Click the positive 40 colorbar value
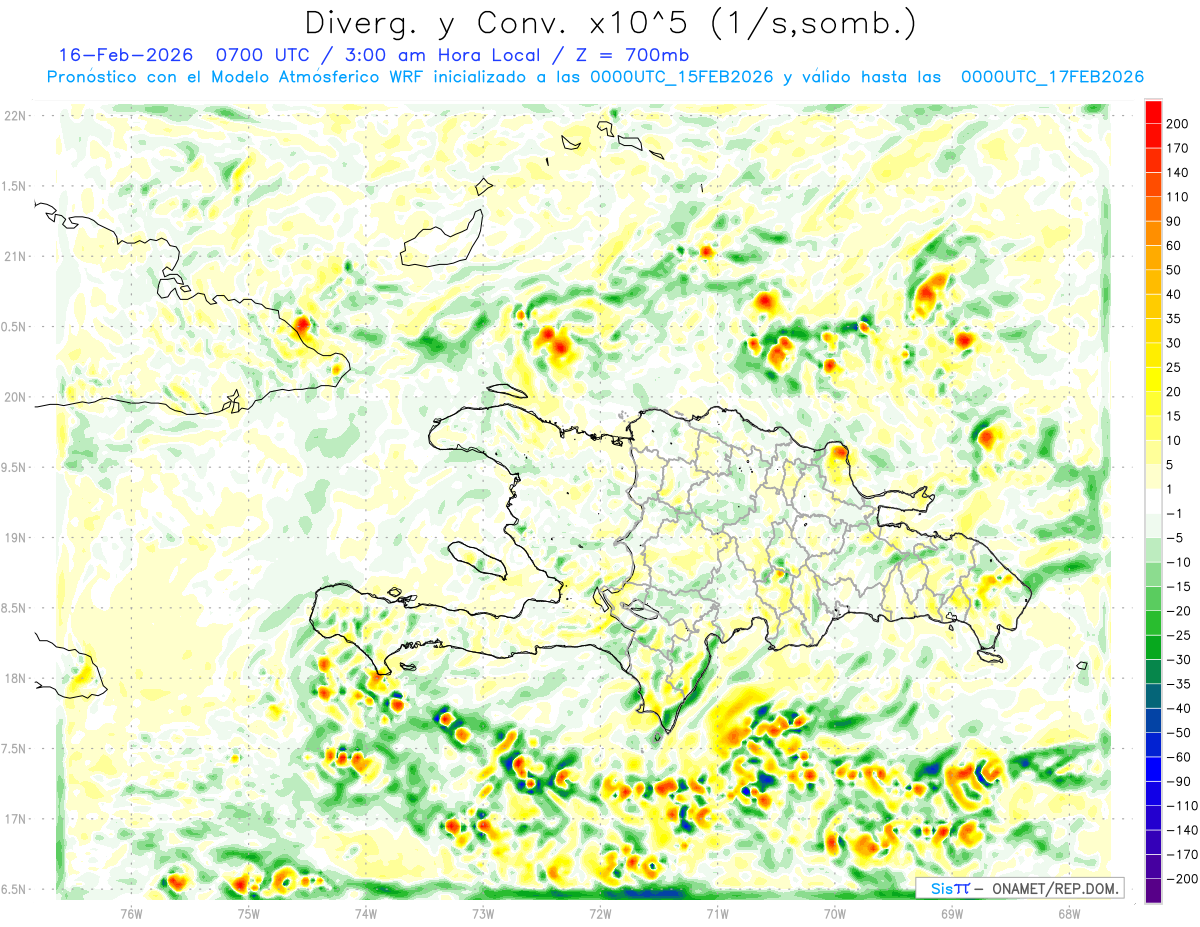The image size is (1200, 927). 1174,295
